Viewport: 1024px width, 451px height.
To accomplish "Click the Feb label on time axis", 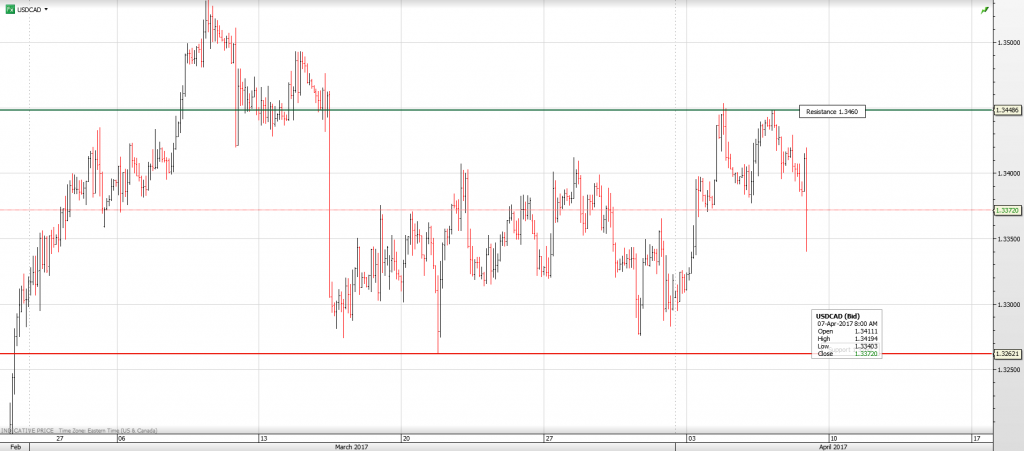I will coord(14,446).
